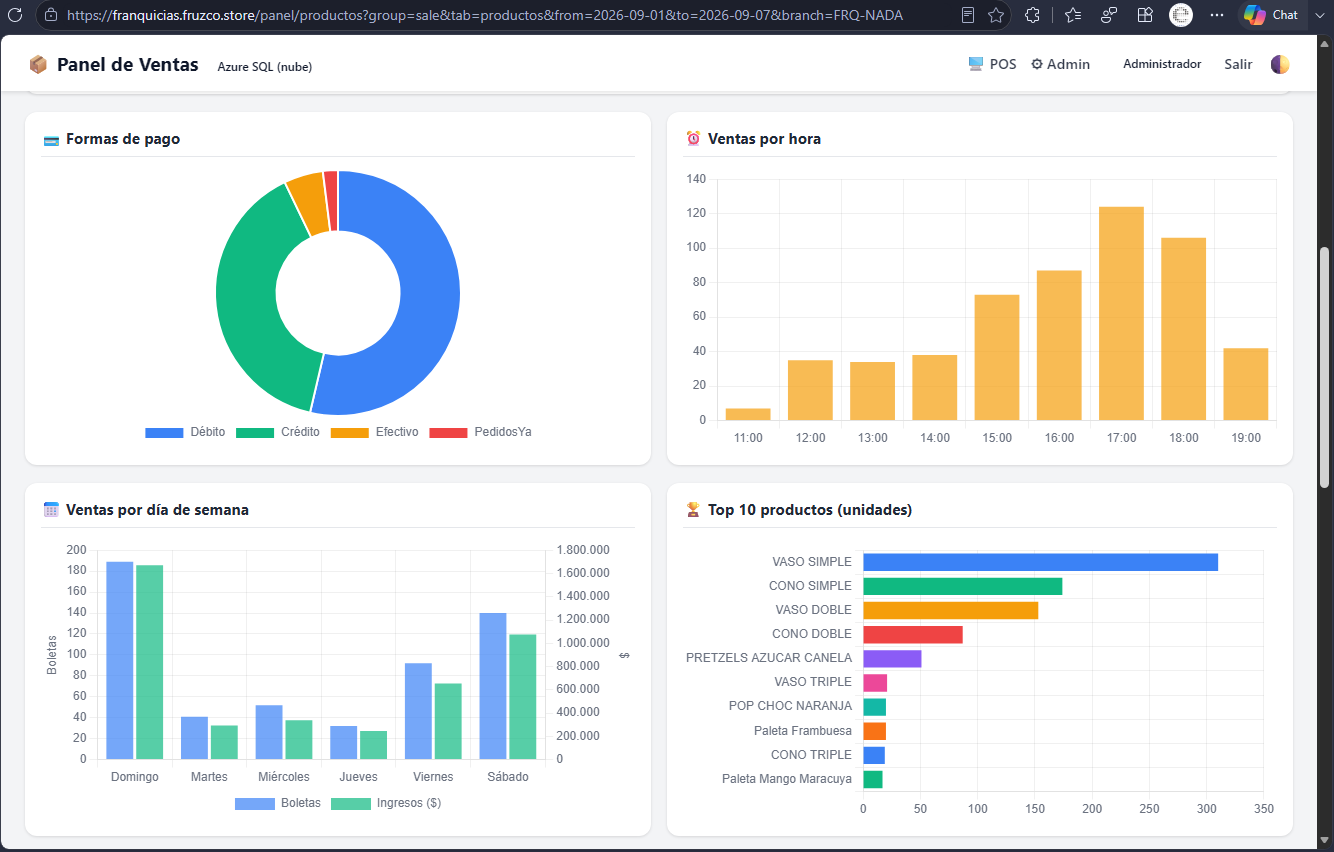
Task: Open the Admin settings link
Action: (x=1060, y=64)
